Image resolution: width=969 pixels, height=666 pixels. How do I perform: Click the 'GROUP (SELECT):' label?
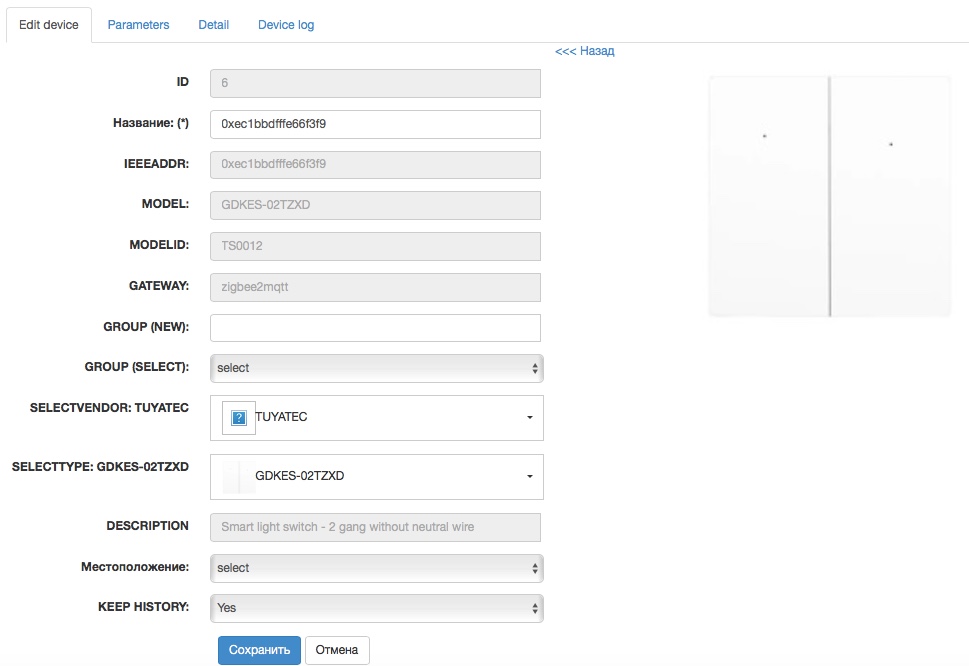click(137, 367)
